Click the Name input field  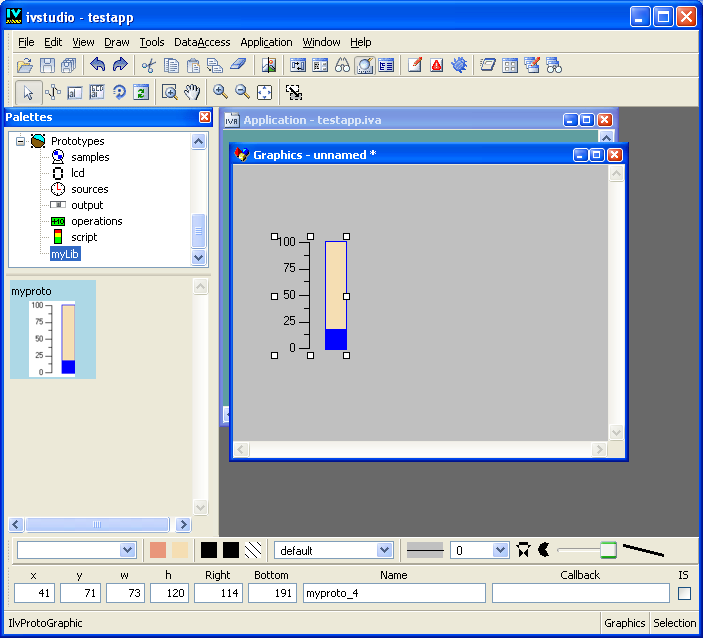[x=394, y=593]
